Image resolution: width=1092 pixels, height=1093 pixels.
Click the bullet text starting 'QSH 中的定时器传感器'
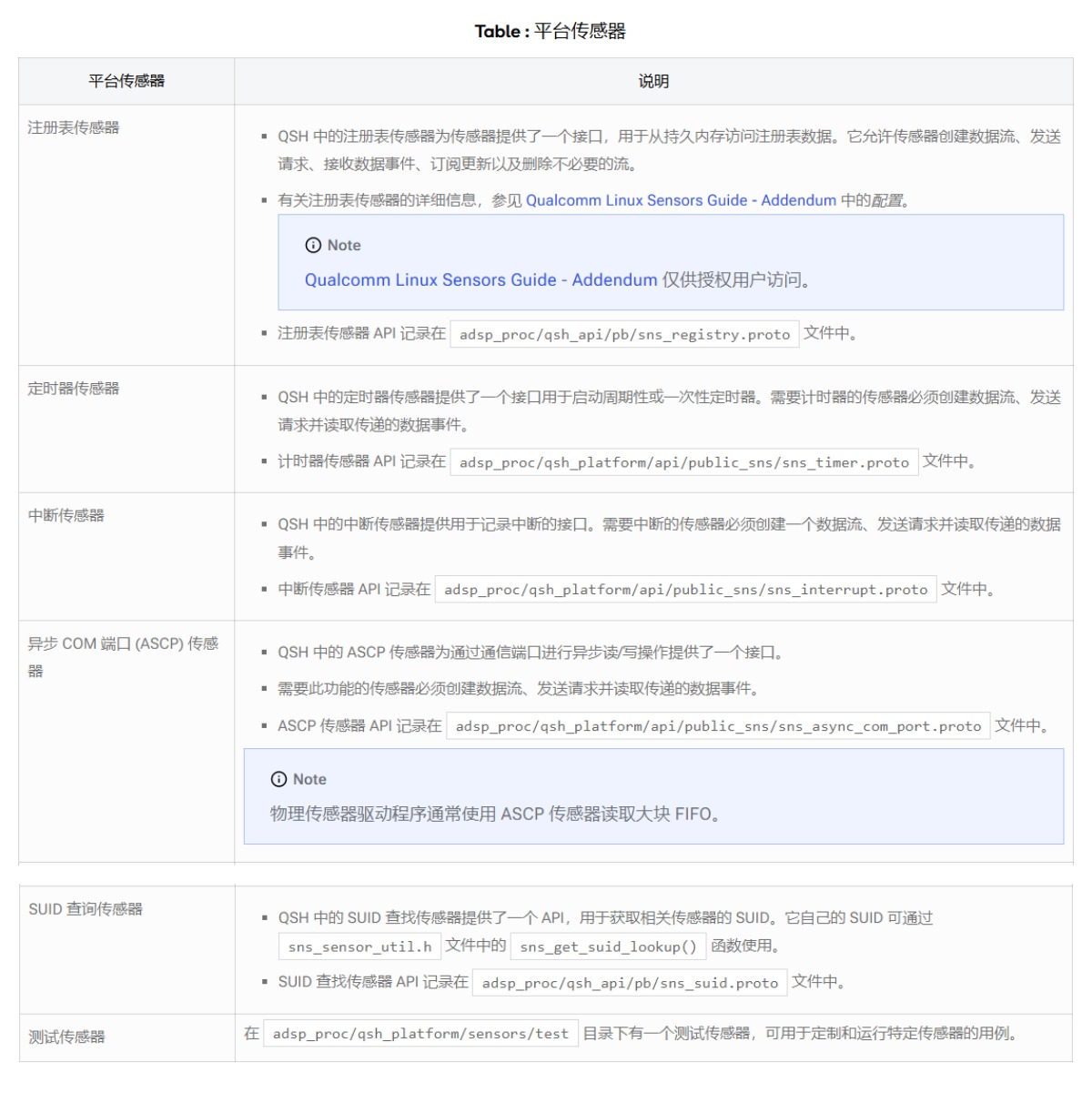pos(669,411)
